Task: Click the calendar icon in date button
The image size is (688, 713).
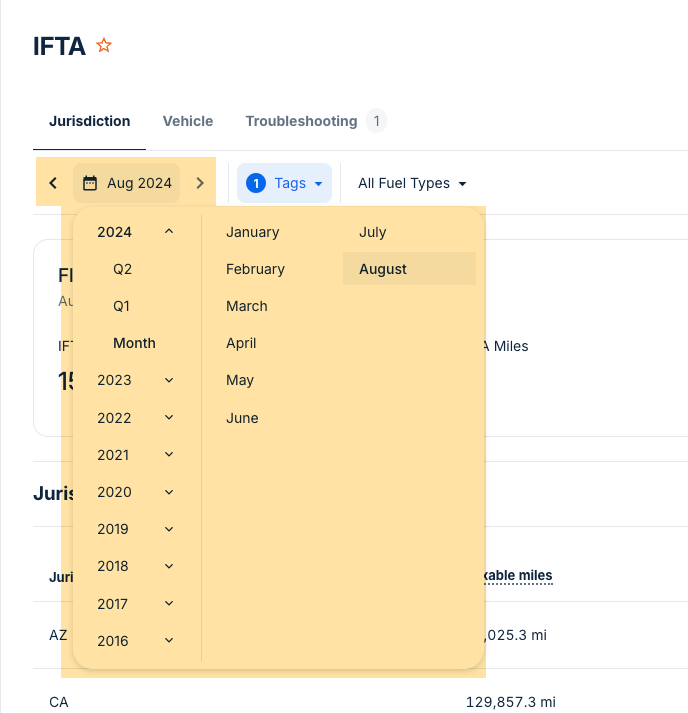Action: tap(90, 183)
